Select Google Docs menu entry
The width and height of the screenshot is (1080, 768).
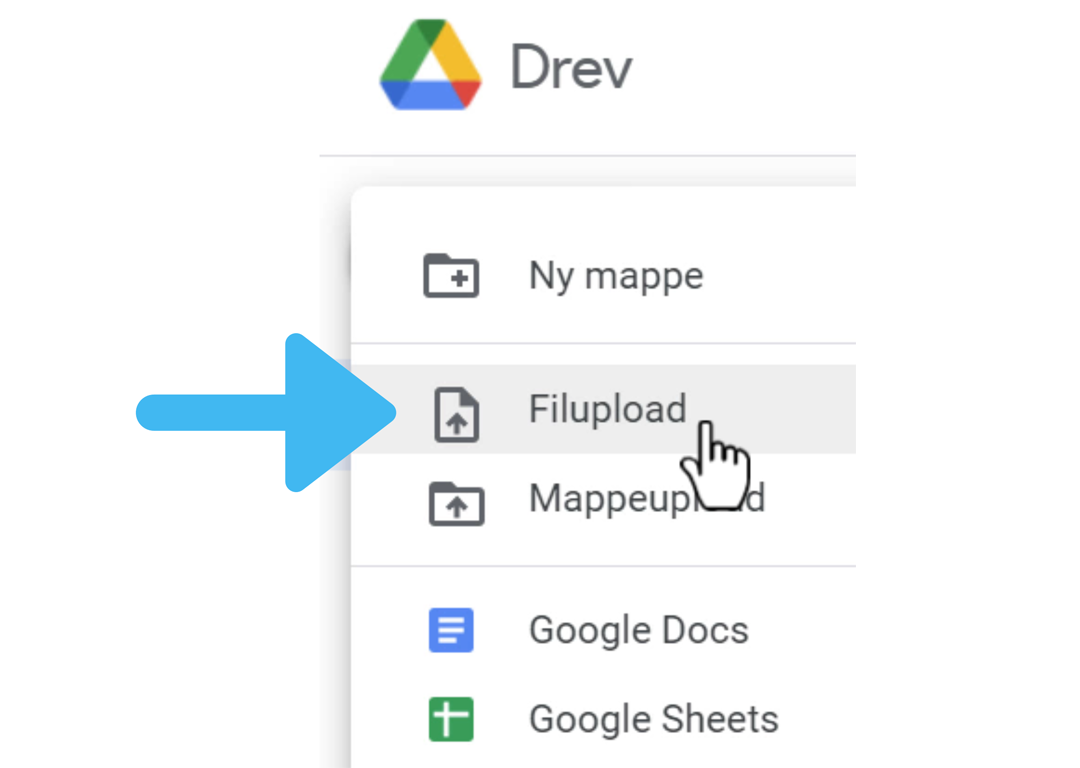[x=603, y=630]
